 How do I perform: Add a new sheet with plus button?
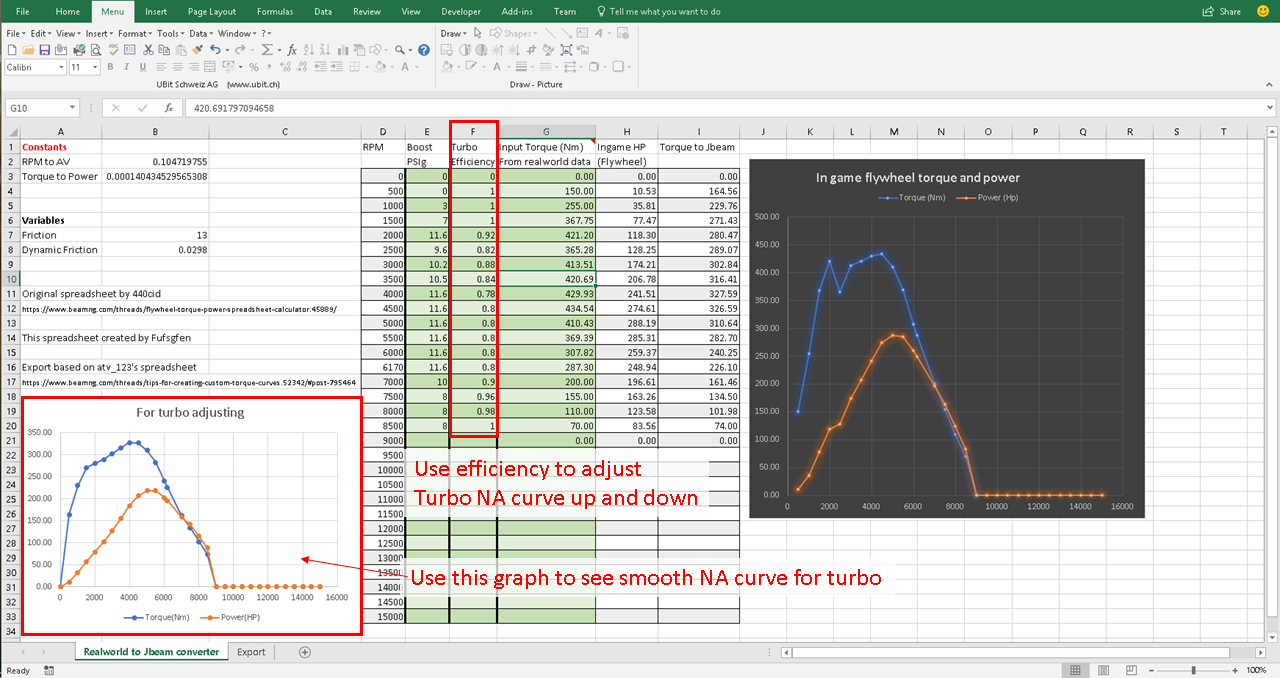coord(305,652)
